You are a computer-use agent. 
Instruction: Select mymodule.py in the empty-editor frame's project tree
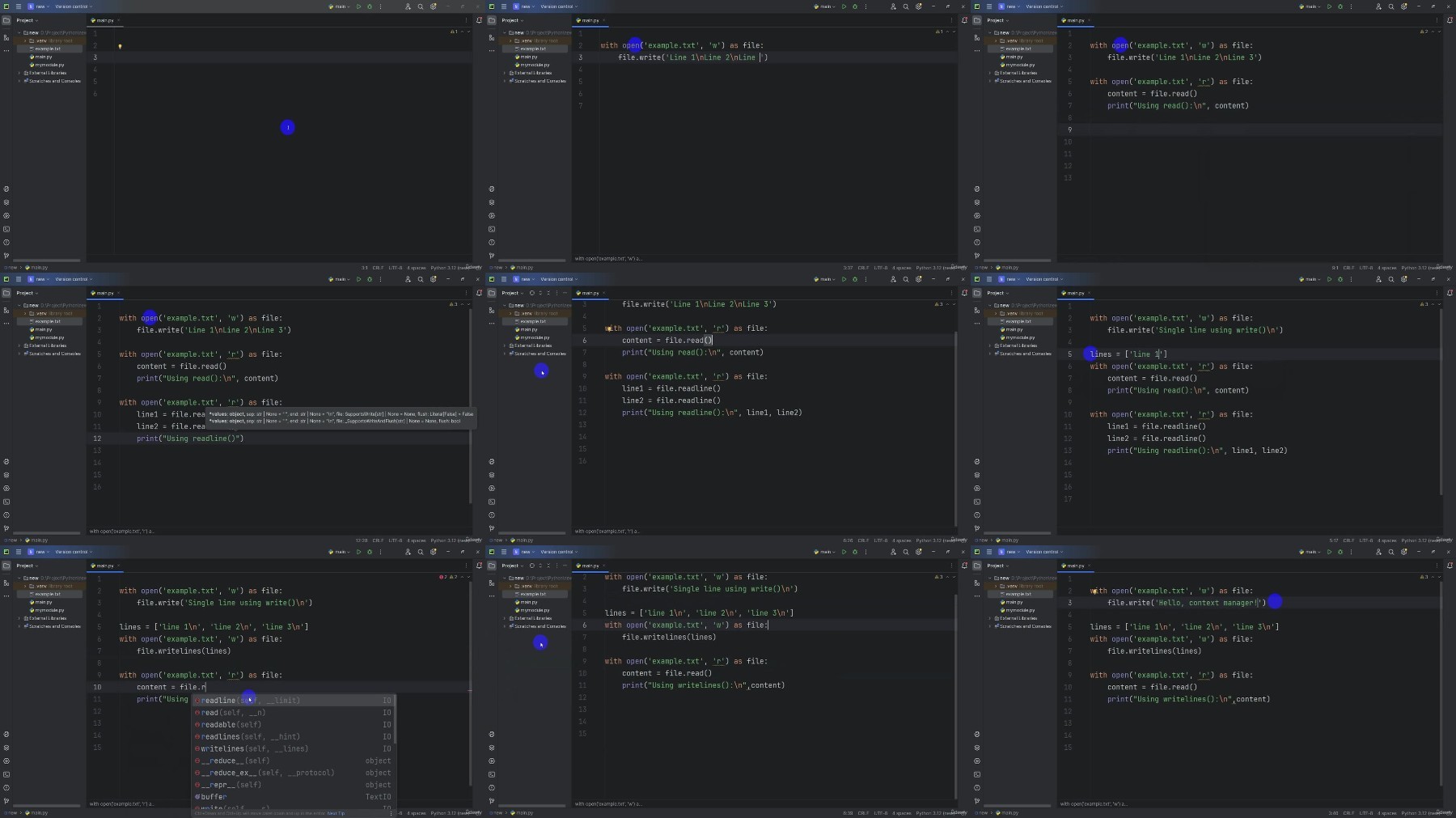coord(49,65)
